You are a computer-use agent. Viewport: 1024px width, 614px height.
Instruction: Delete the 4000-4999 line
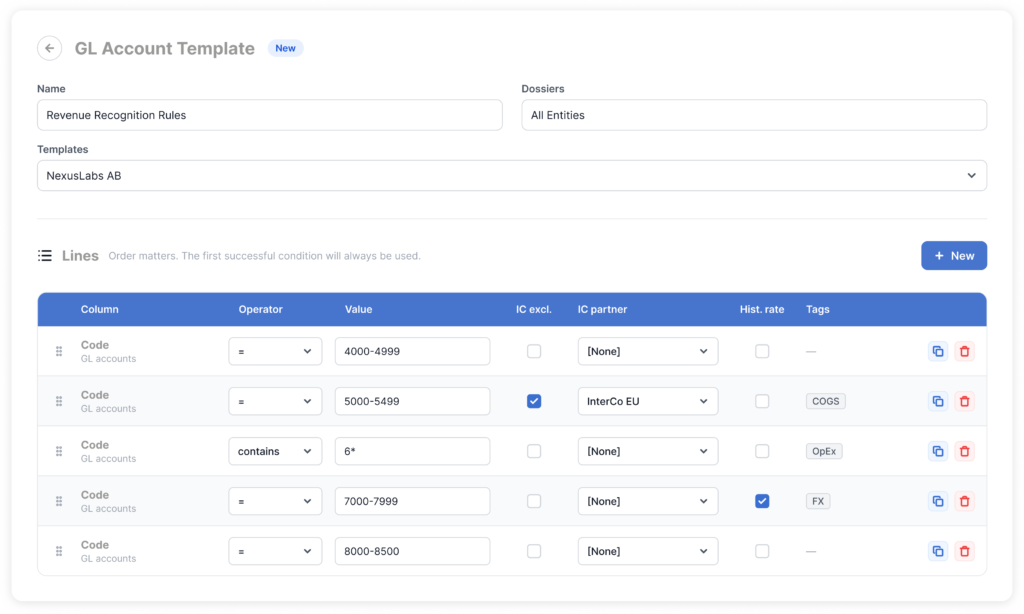pyautogui.click(x=965, y=351)
